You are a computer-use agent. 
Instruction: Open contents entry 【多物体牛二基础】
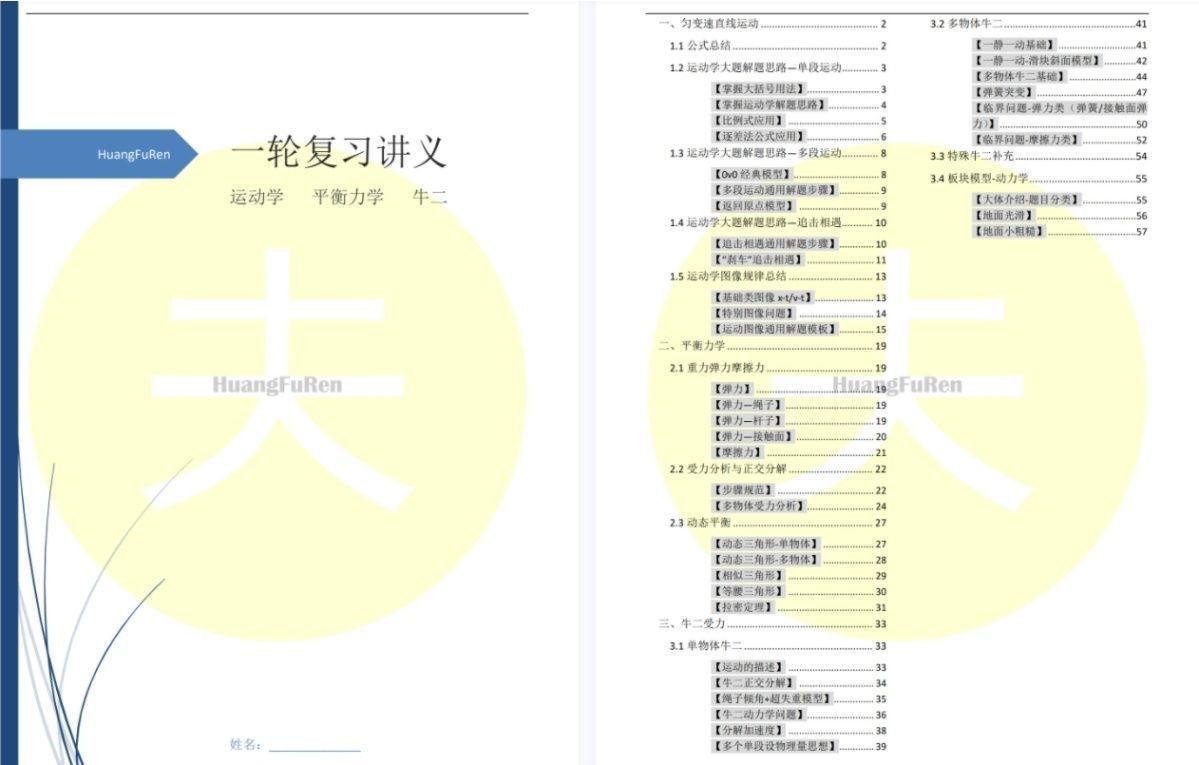1060,76
